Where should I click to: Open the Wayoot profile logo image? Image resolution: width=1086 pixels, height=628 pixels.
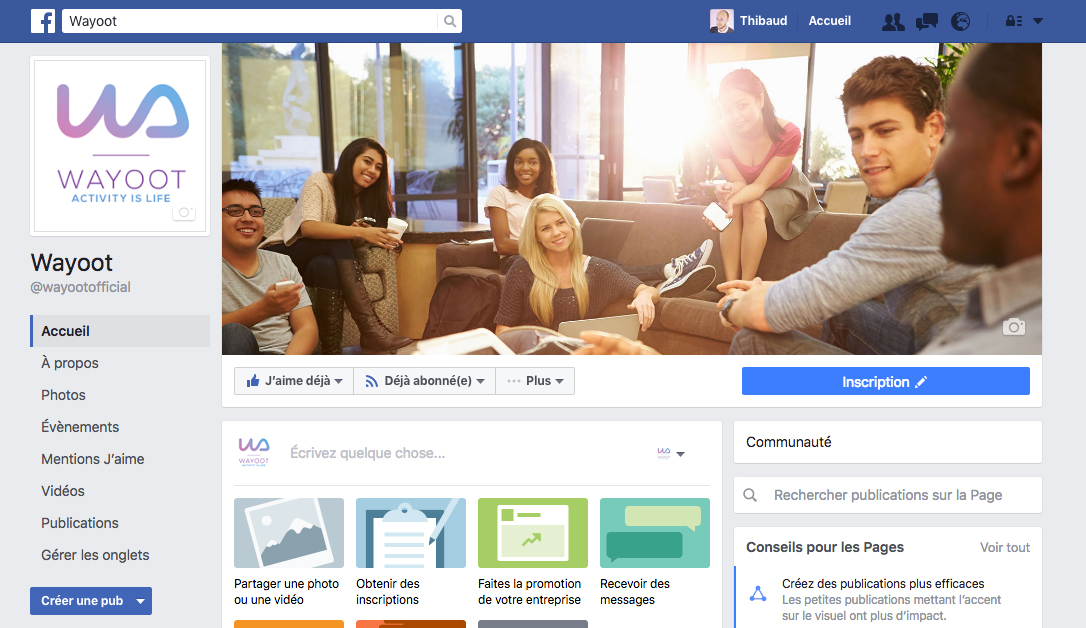120,146
